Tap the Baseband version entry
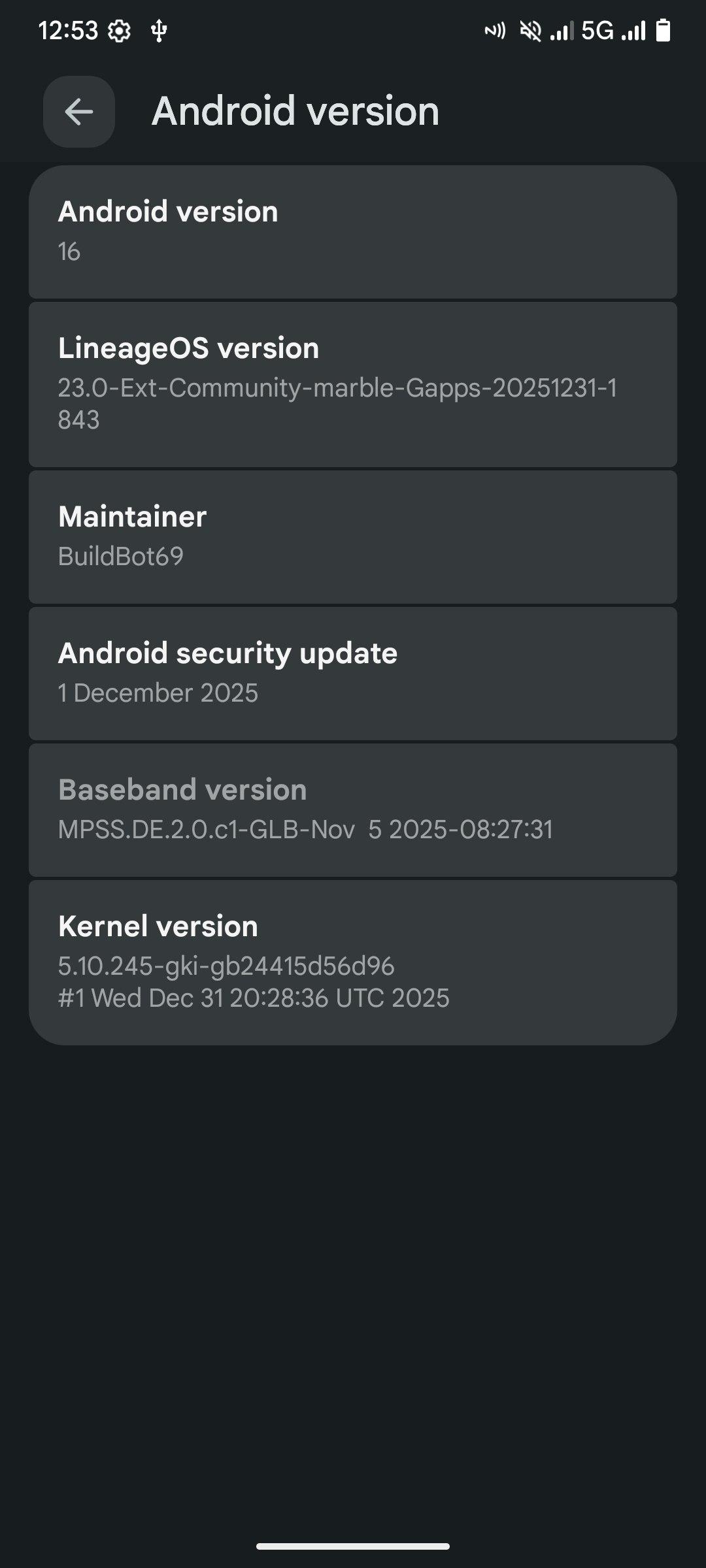The image size is (706, 1568). click(x=353, y=810)
